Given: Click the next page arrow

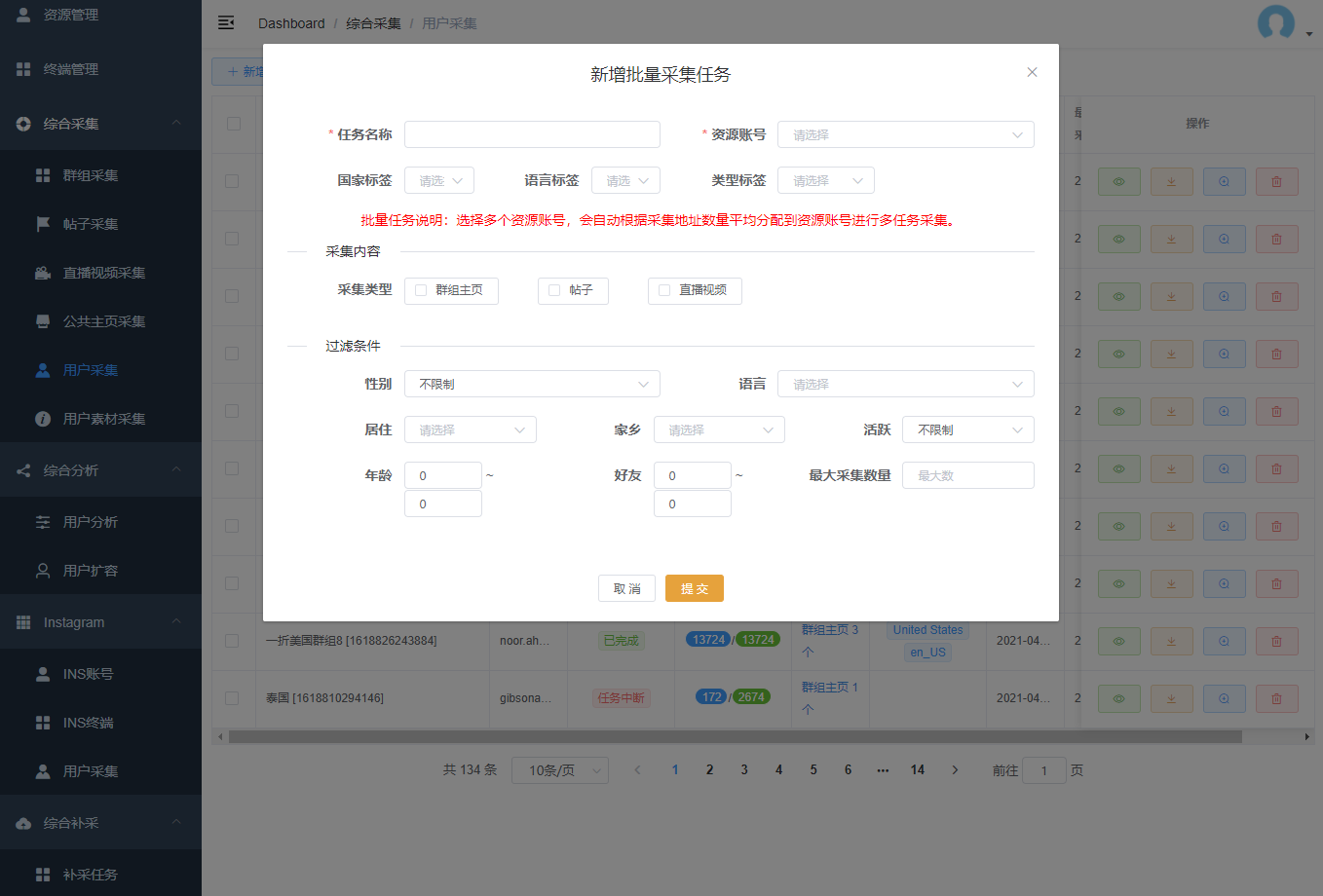Looking at the screenshot, I should click(x=955, y=769).
